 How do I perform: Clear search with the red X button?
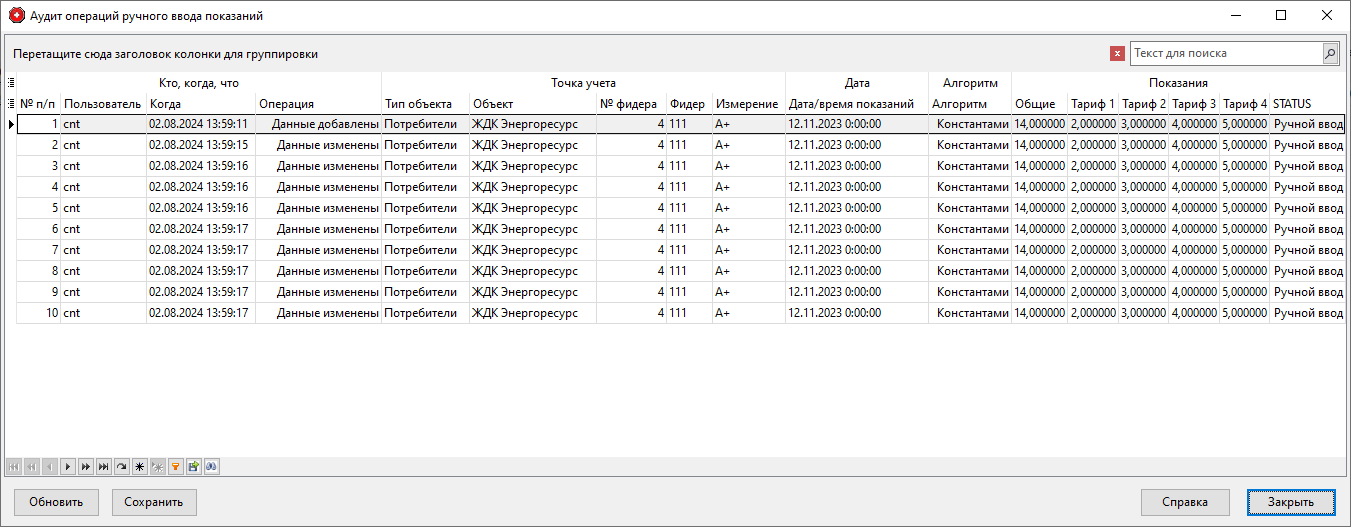[x=1117, y=54]
